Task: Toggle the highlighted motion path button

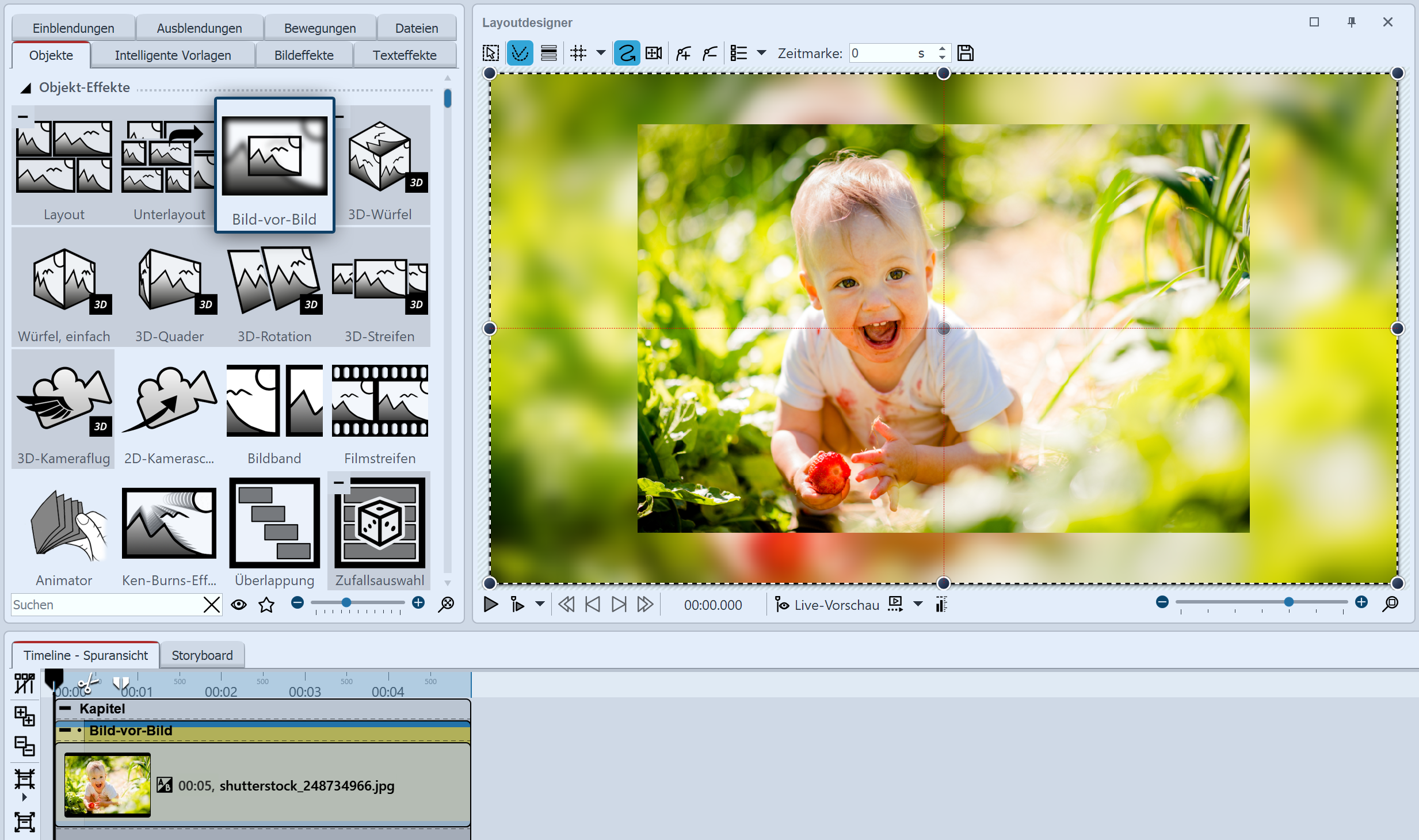Action: click(627, 54)
